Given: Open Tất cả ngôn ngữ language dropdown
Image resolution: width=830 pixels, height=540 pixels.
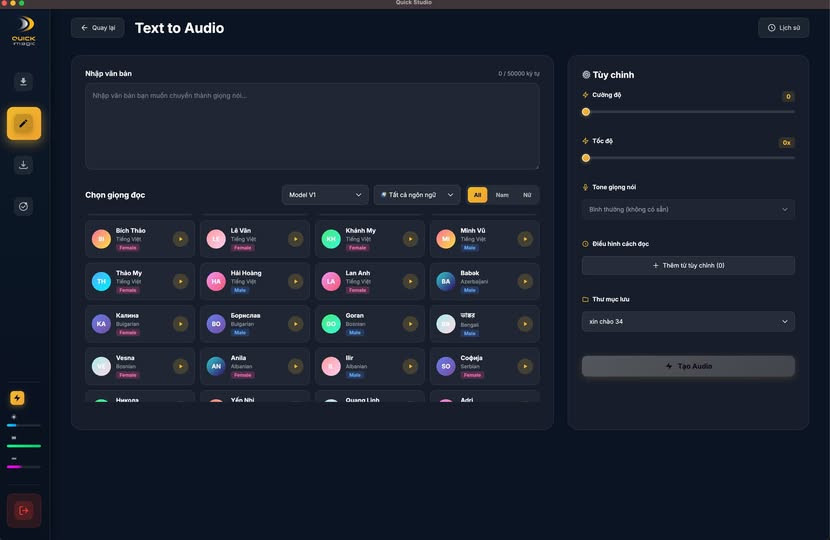Looking at the screenshot, I should click(x=417, y=195).
